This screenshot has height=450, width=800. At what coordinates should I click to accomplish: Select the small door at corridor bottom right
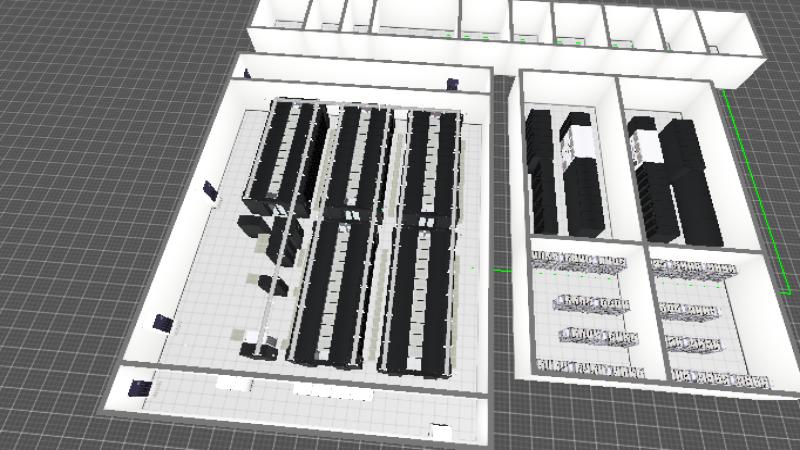pos(438,432)
